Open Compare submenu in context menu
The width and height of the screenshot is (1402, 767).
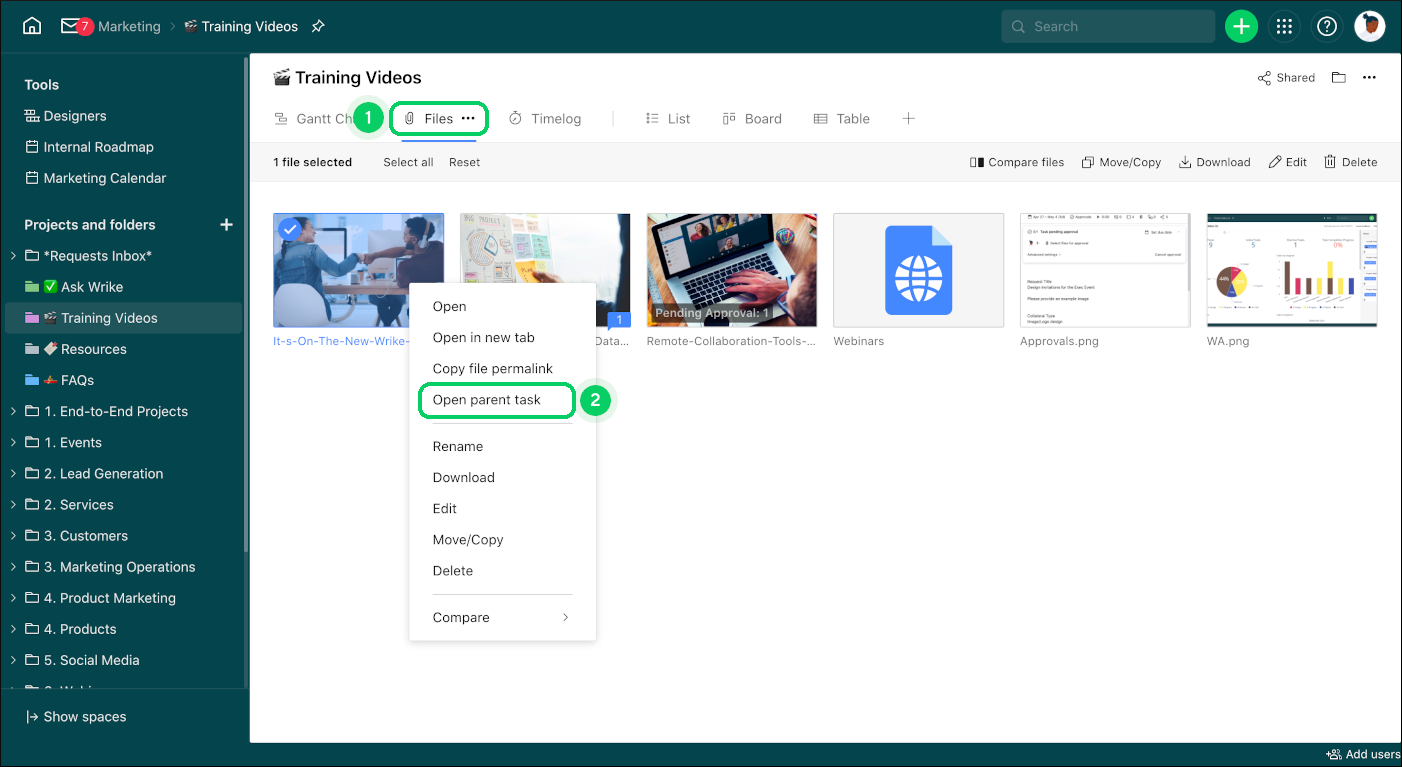[502, 617]
